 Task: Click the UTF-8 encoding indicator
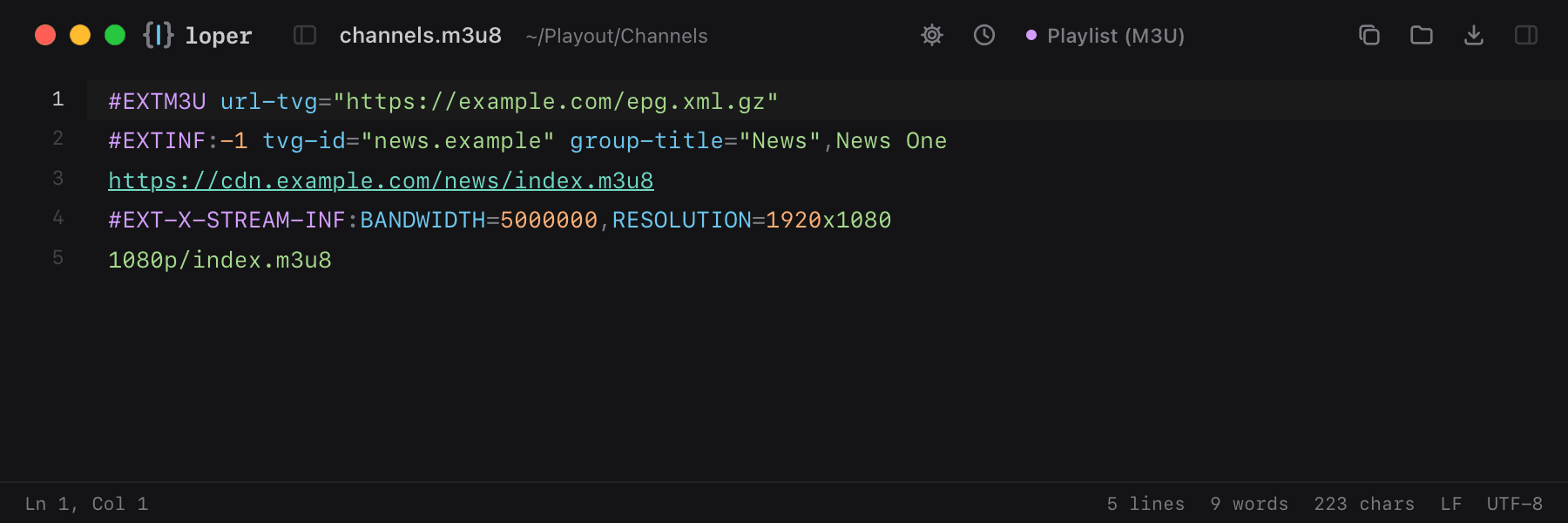[1515, 504]
